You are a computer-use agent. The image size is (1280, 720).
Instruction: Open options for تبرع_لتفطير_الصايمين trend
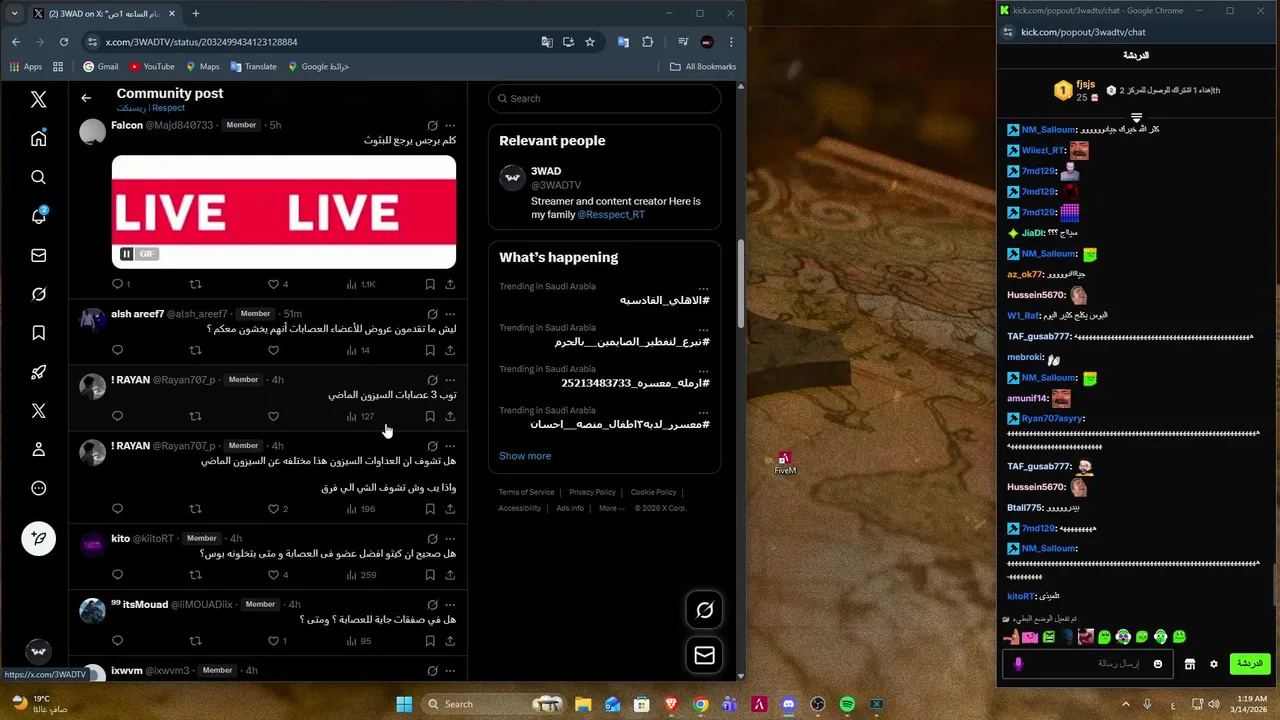point(703,328)
